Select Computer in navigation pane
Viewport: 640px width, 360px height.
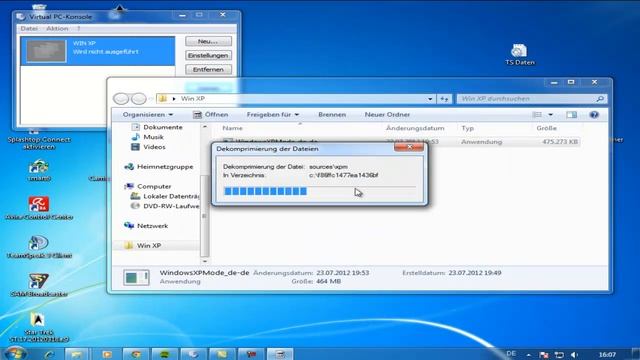148,186
